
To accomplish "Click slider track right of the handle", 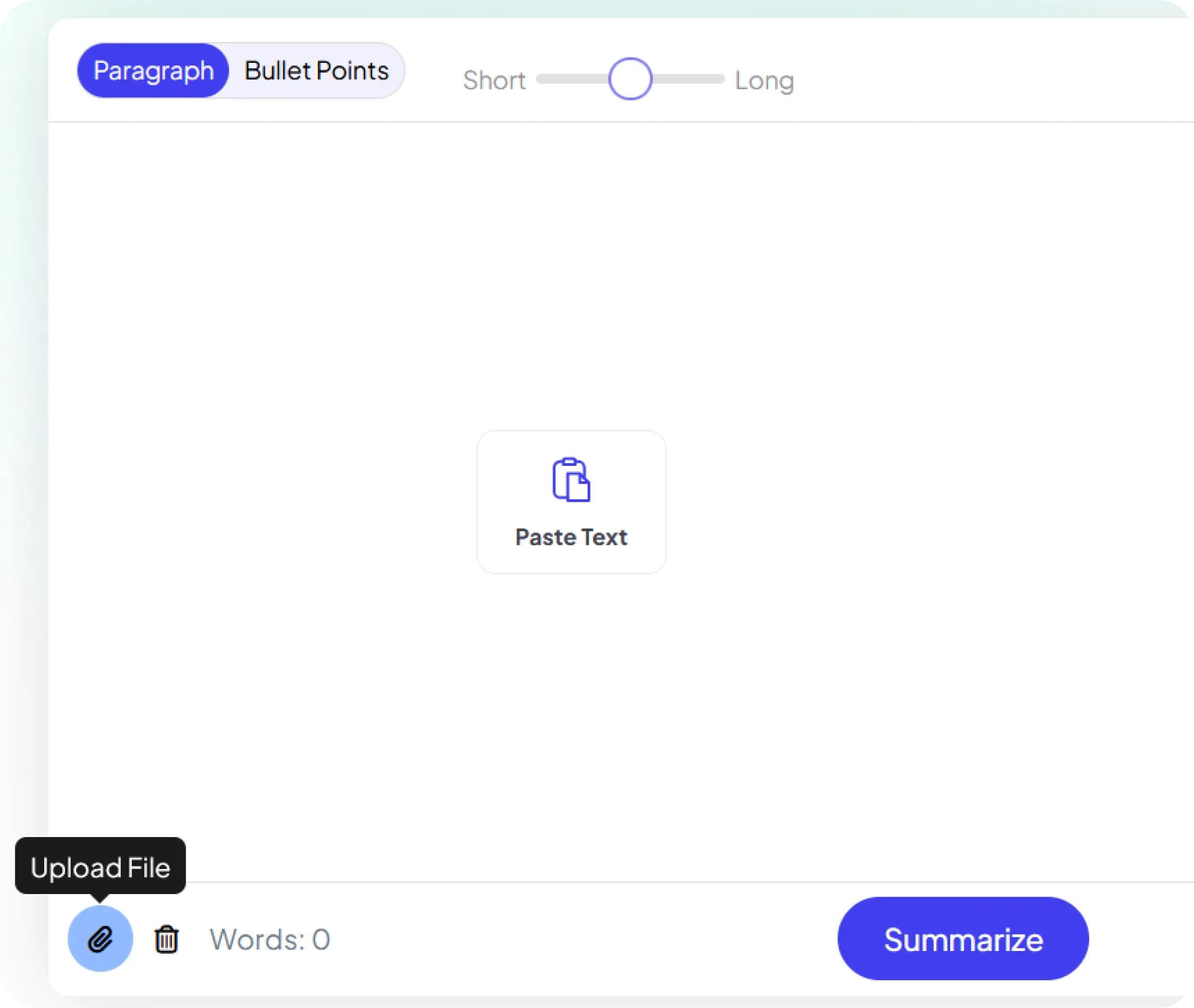I will tap(688, 79).
